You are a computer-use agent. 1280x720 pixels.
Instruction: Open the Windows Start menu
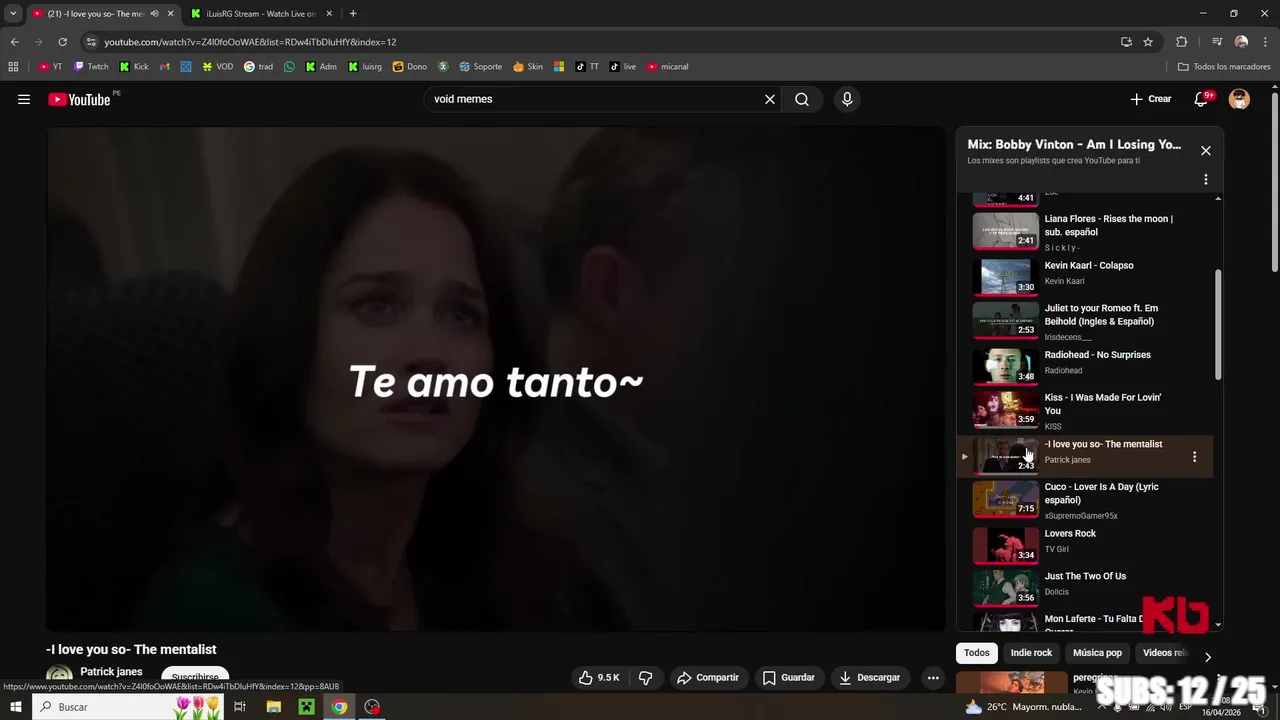(15, 707)
